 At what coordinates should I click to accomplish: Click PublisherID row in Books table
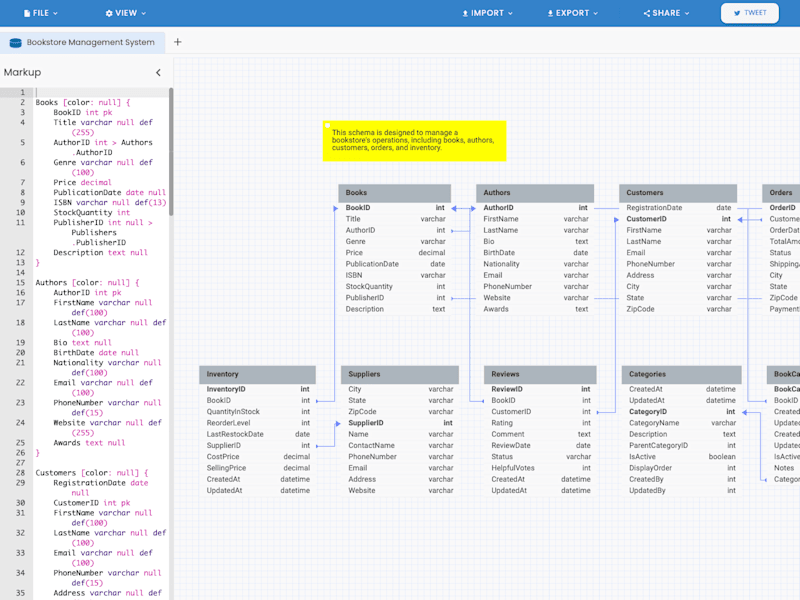(394, 297)
